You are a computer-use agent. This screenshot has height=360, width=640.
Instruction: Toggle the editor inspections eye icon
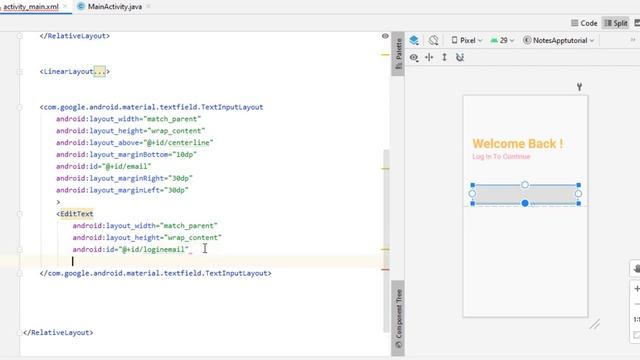point(385,36)
